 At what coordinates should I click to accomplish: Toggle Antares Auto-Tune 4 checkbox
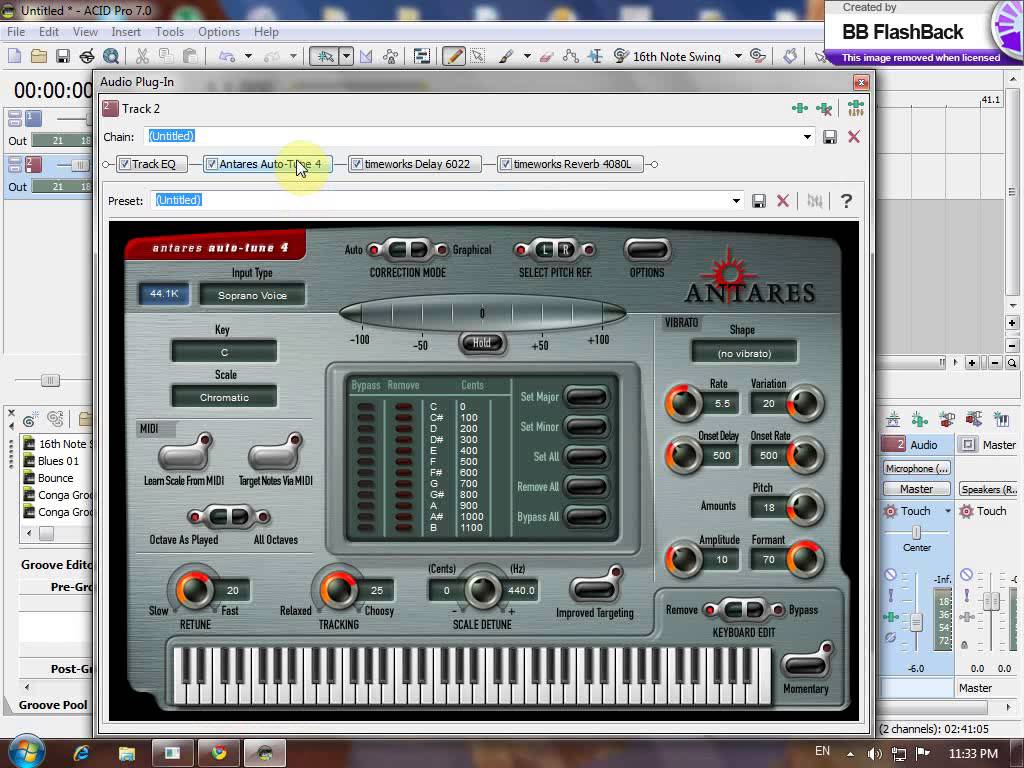click(x=212, y=164)
